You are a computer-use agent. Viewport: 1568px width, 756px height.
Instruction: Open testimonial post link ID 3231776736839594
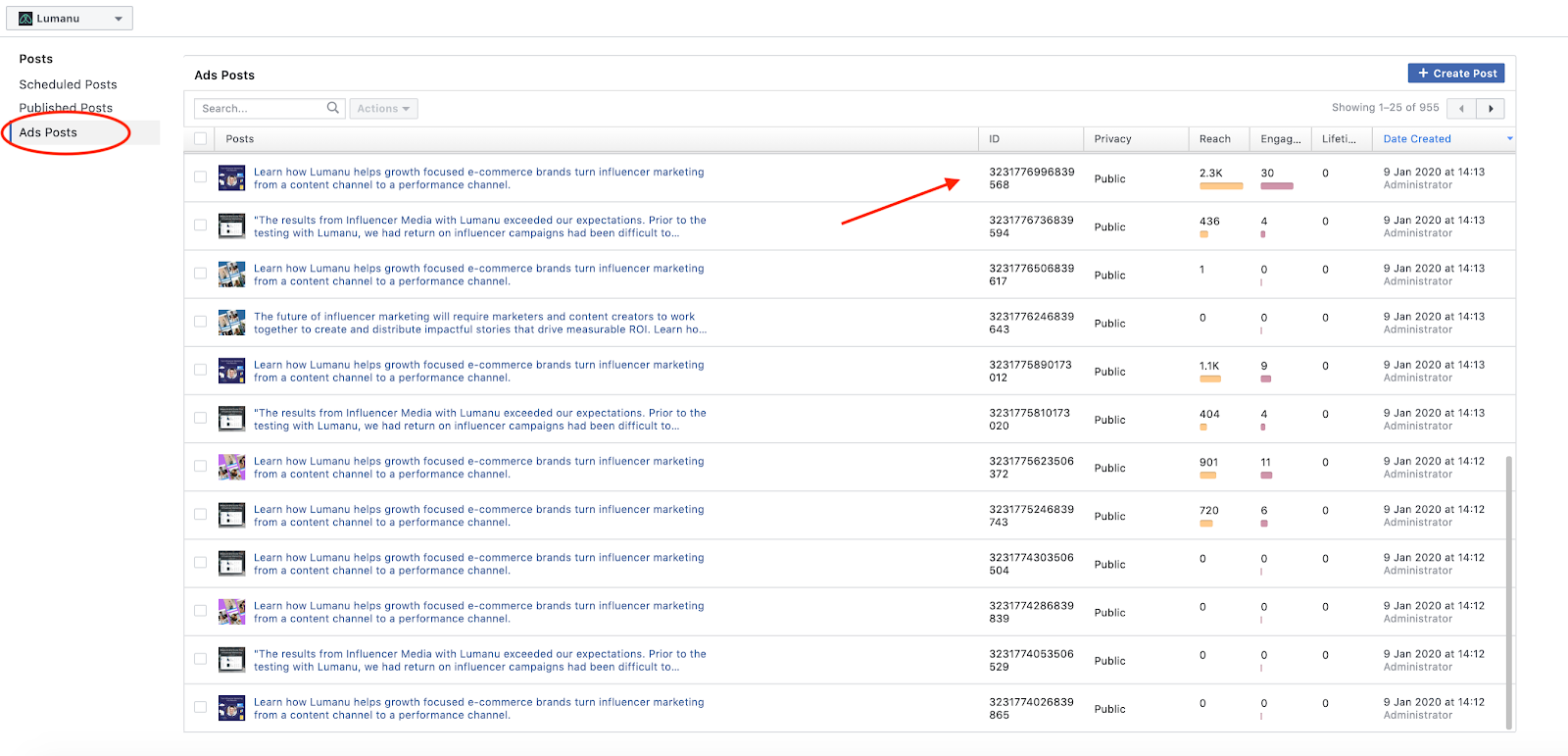[x=480, y=227]
